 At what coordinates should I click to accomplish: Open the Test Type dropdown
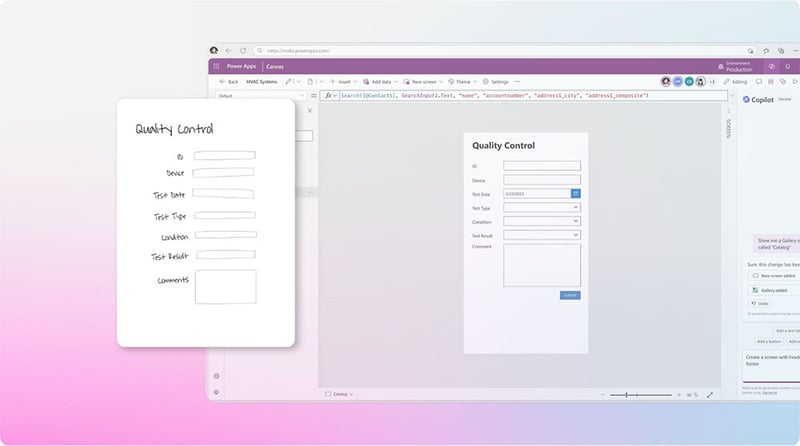[x=542, y=207]
